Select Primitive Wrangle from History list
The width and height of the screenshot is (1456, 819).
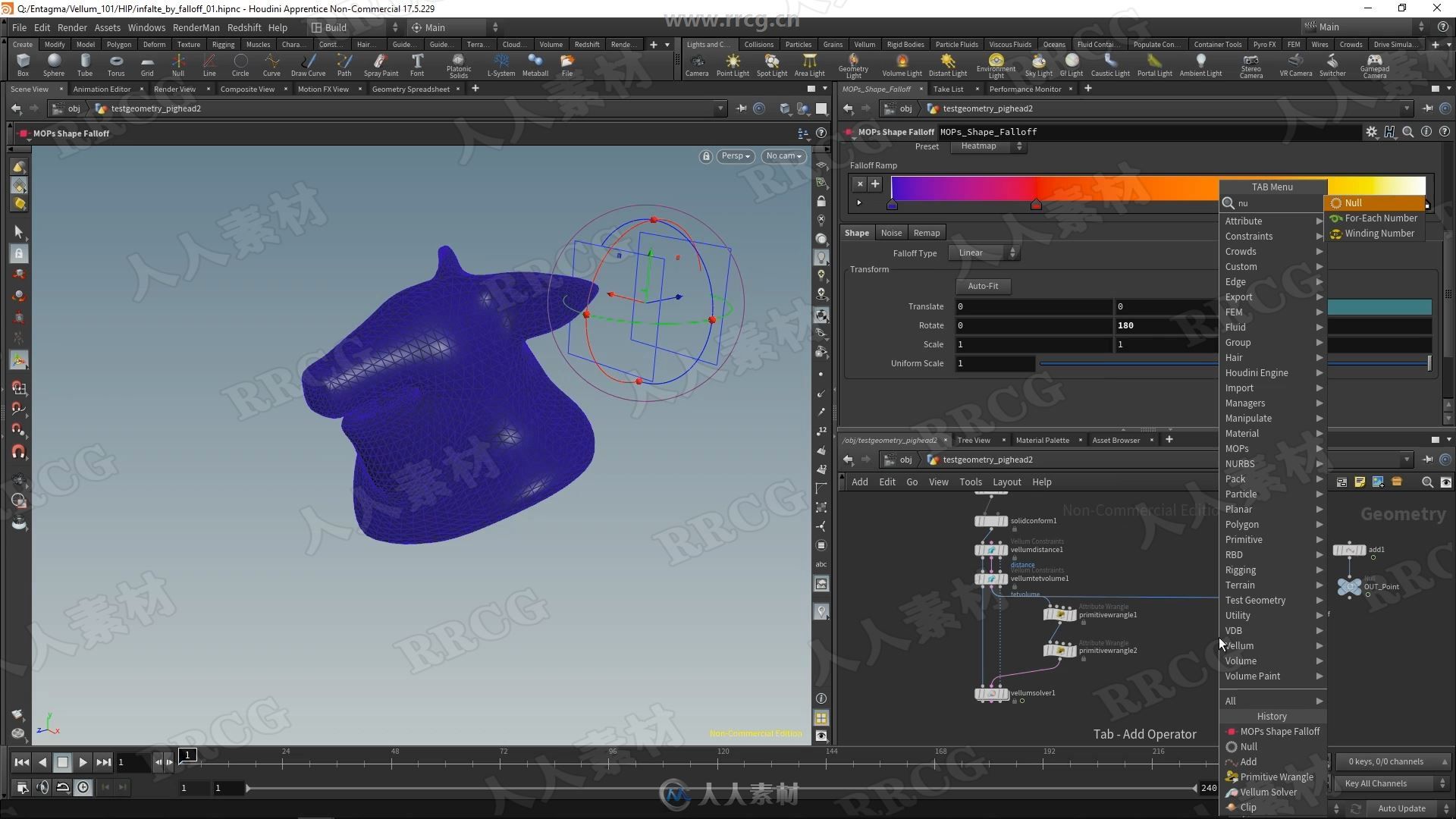click(1273, 777)
